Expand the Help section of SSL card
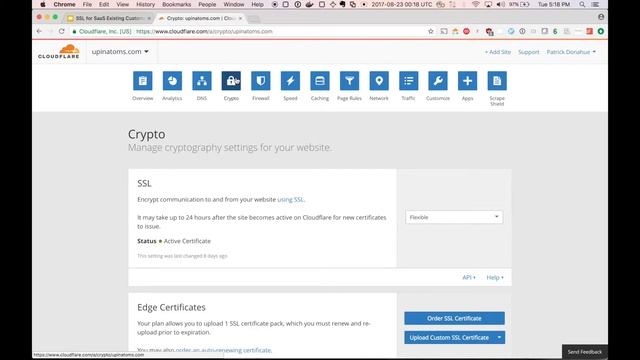 tap(495, 277)
